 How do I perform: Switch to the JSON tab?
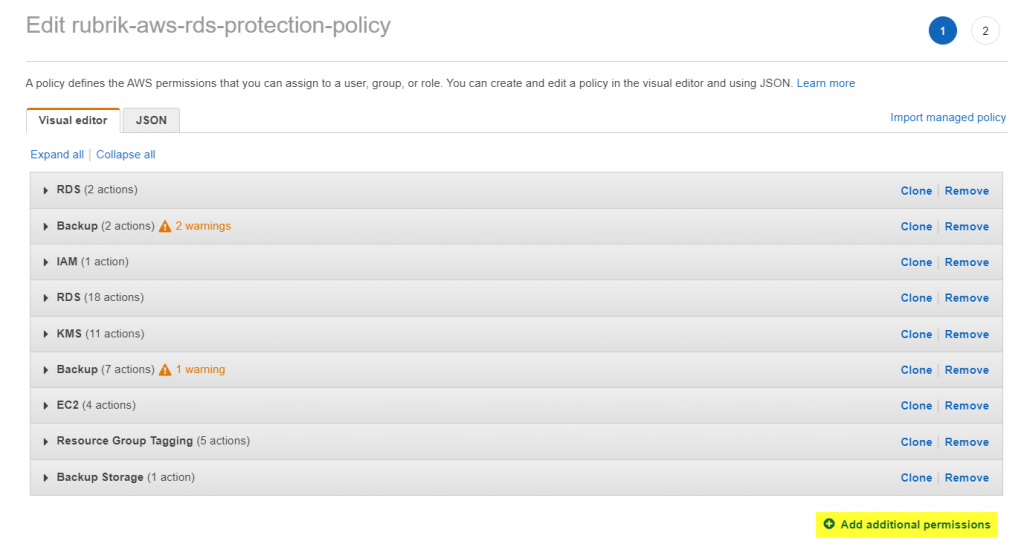click(x=151, y=120)
